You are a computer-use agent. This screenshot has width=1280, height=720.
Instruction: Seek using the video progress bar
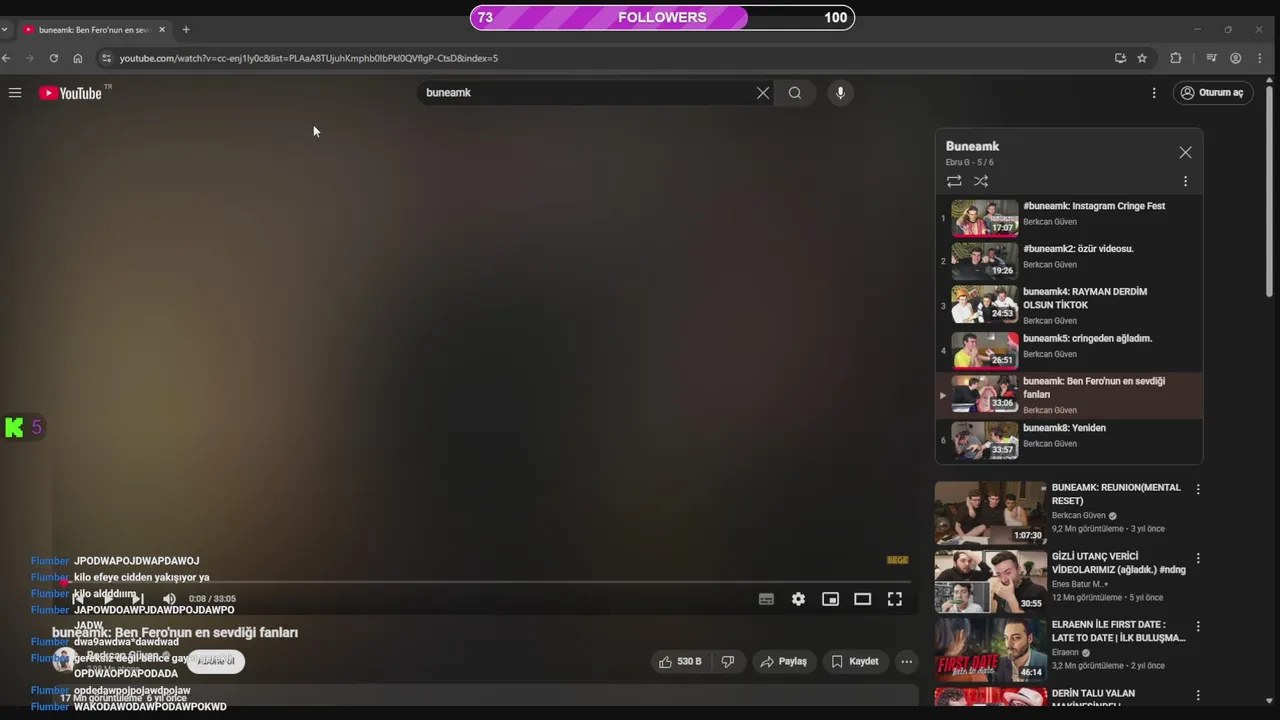click(x=481, y=581)
